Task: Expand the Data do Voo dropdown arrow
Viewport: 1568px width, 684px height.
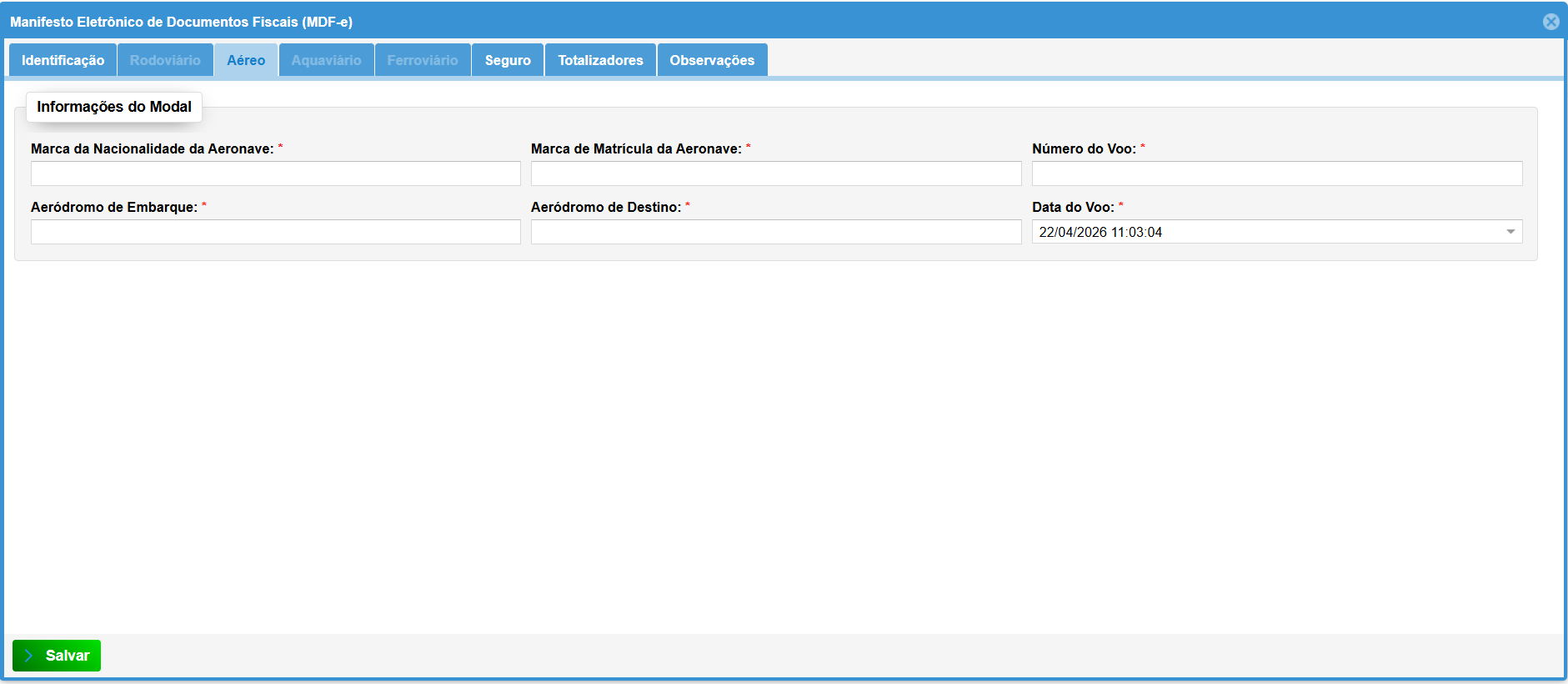Action: (x=1510, y=232)
